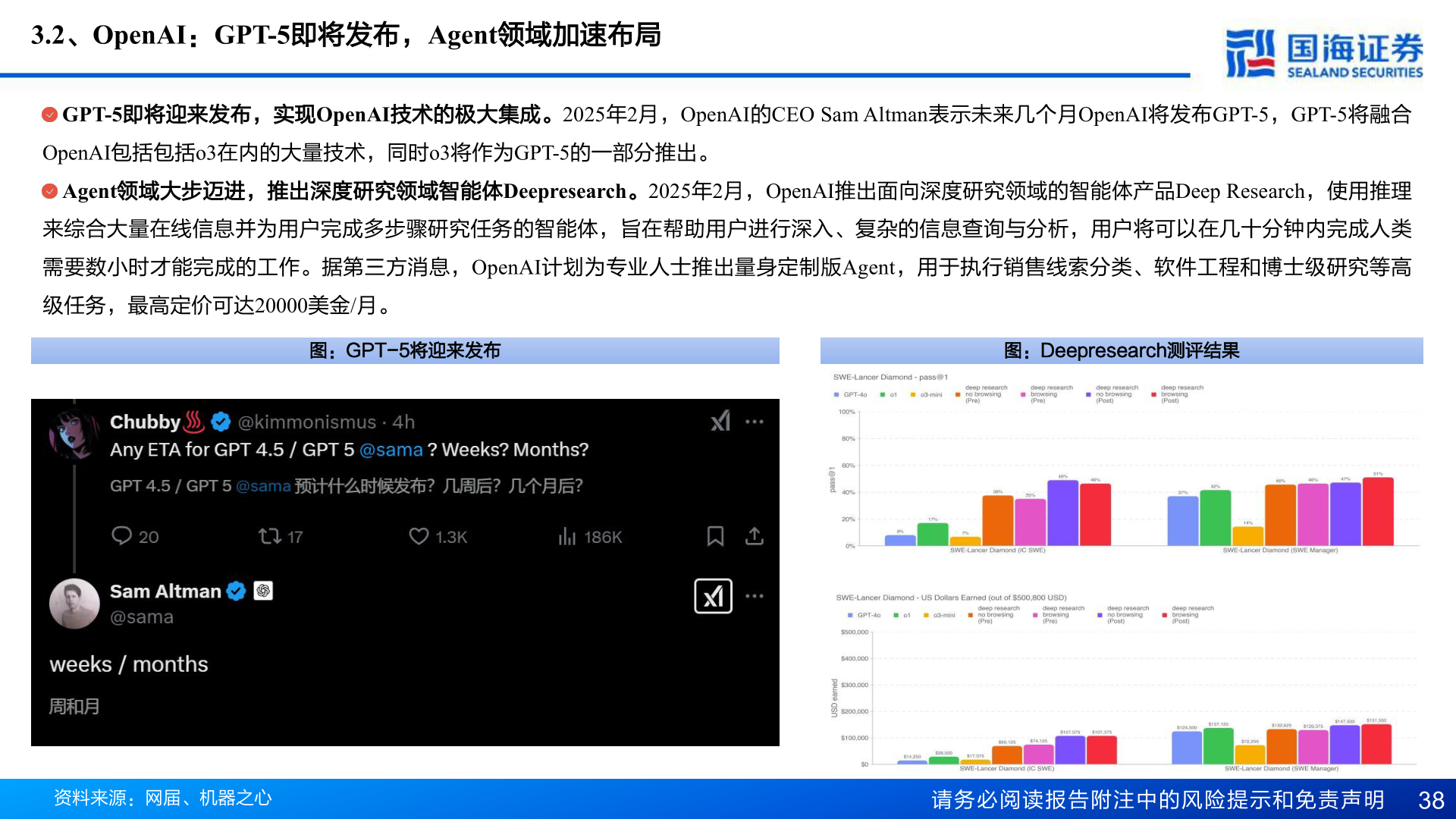The height and width of the screenshot is (819, 1456).
Task: Click the Sam Altman display name
Action: click(x=165, y=591)
